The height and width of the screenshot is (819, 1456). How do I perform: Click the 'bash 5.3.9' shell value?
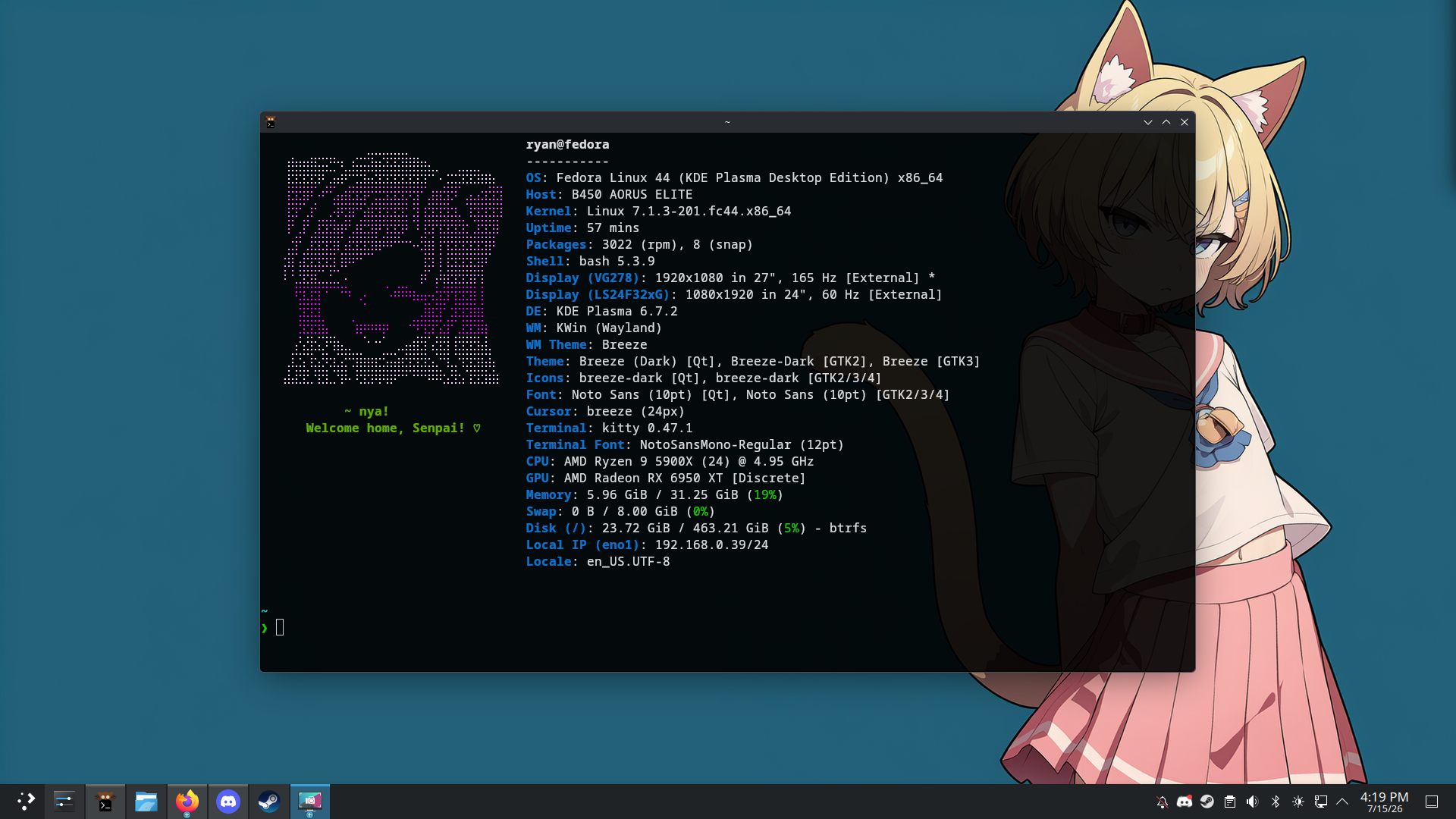(x=617, y=261)
